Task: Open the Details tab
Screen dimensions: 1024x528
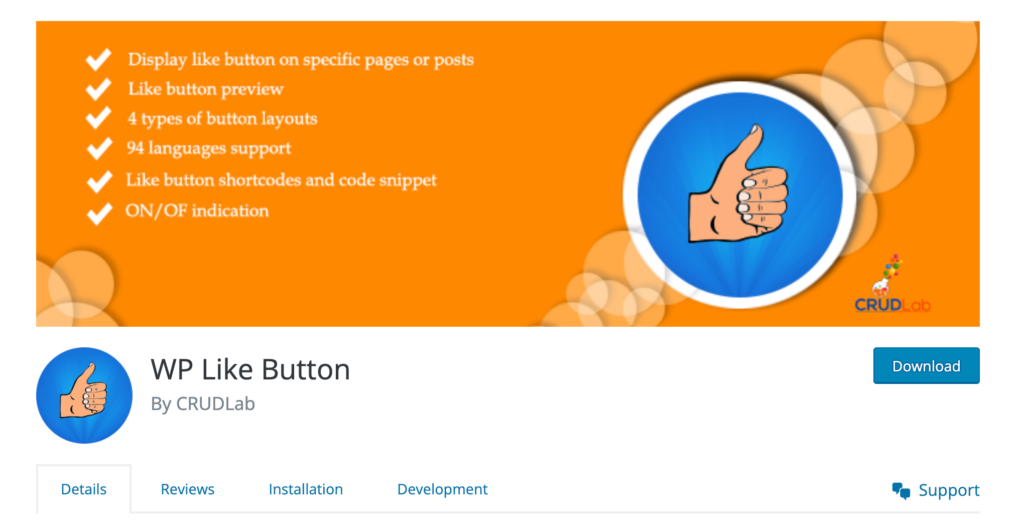Action: click(x=84, y=489)
